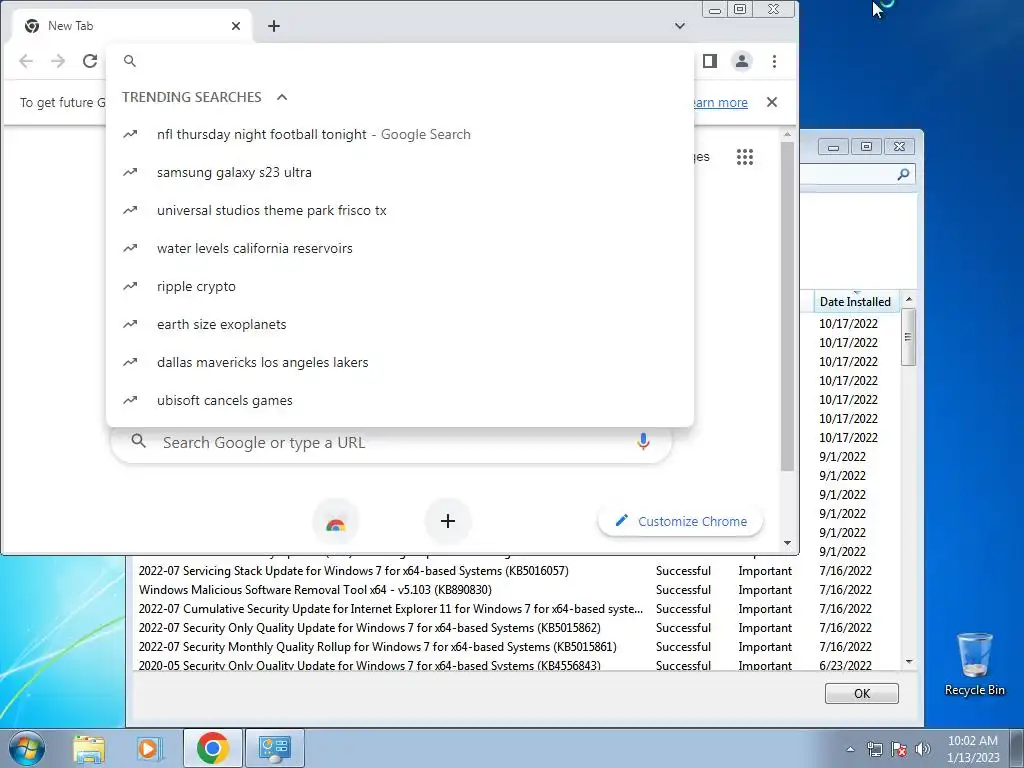Open a new tab with plus button
Screen dimensions: 1024x768
[x=274, y=26]
